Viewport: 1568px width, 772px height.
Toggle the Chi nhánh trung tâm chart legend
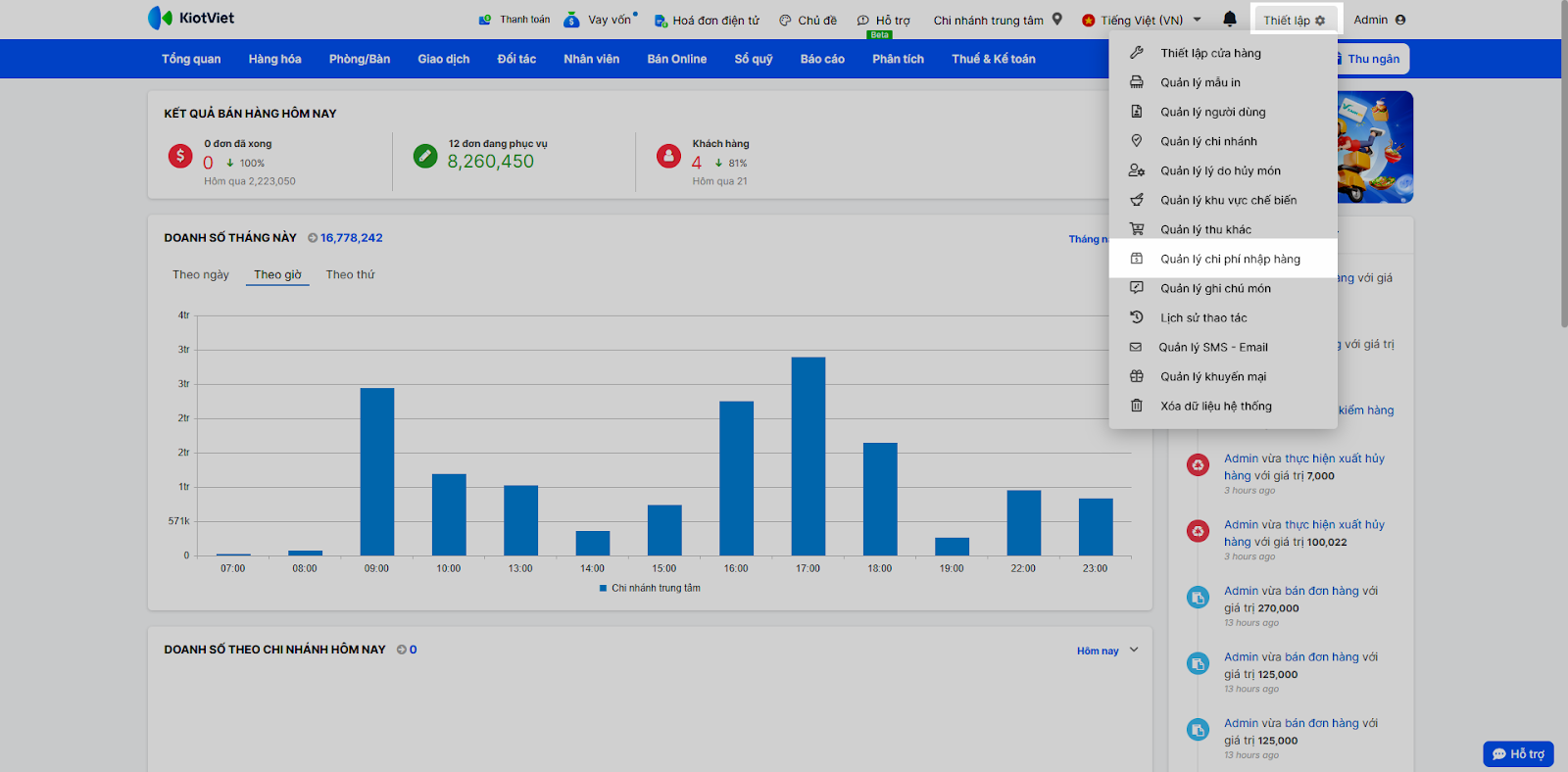[x=650, y=588]
